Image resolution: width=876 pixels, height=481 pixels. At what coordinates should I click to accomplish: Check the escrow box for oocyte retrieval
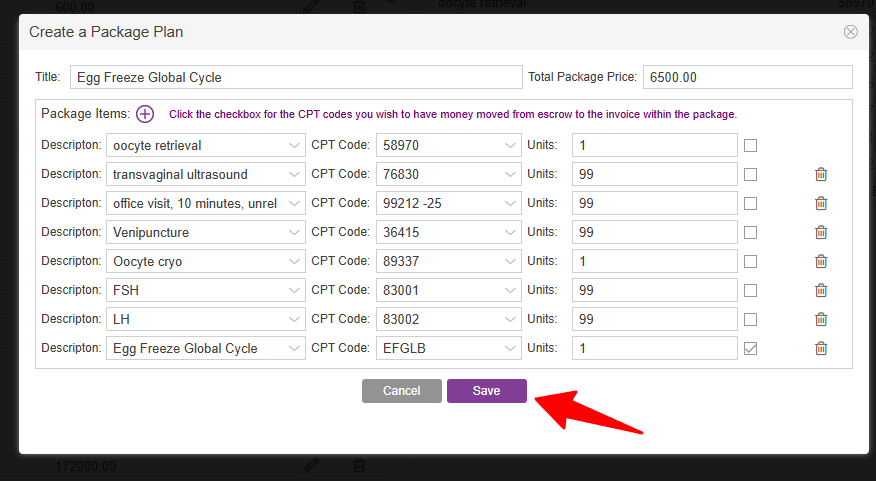coord(751,145)
